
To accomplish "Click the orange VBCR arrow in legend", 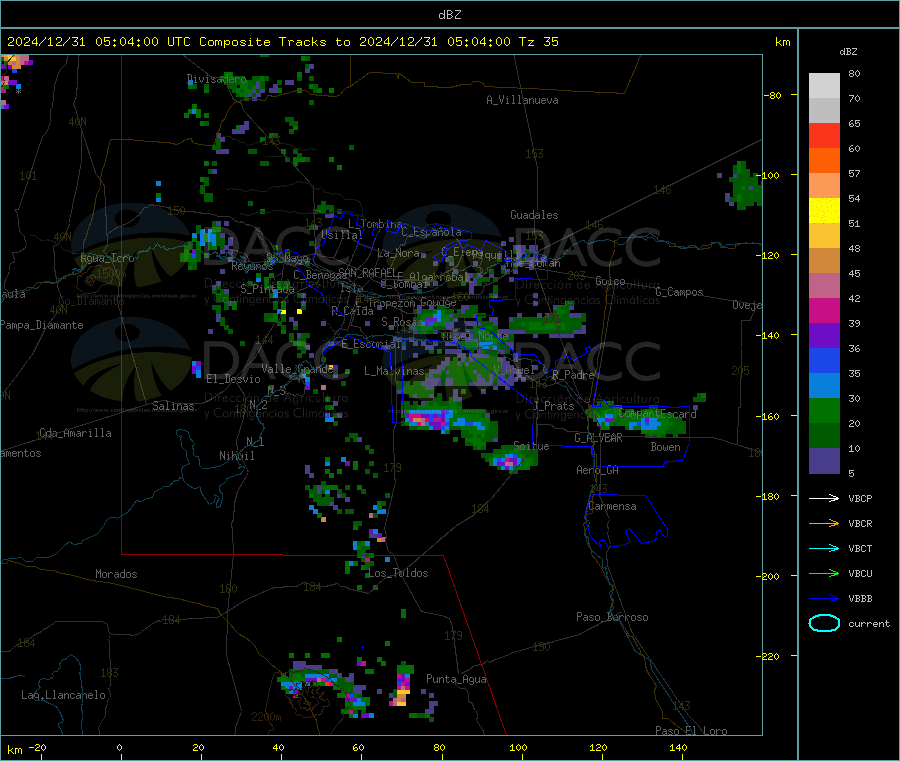I will tap(824, 523).
